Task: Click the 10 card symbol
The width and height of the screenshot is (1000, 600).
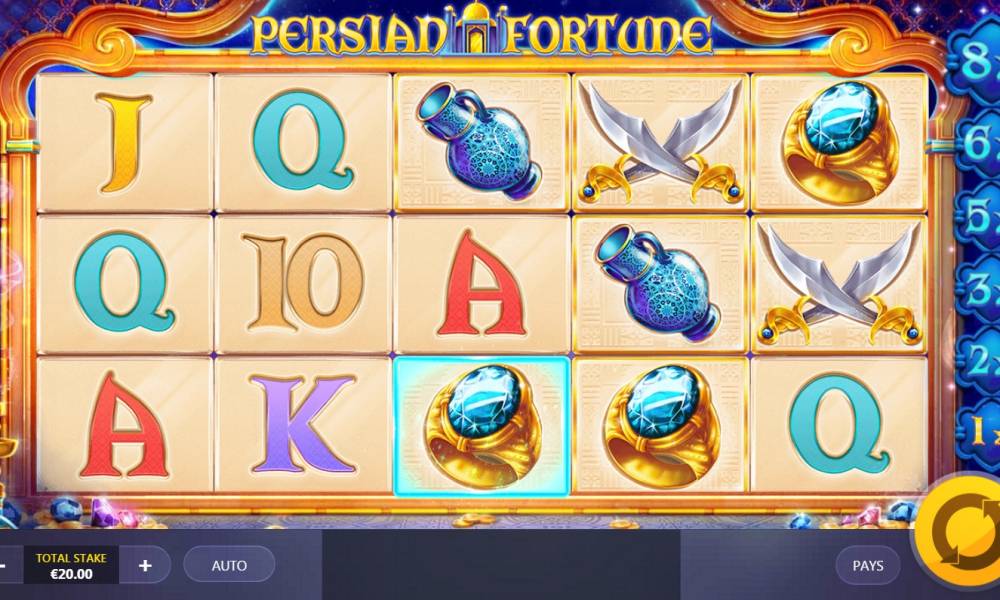Action: [x=303, y=284]
